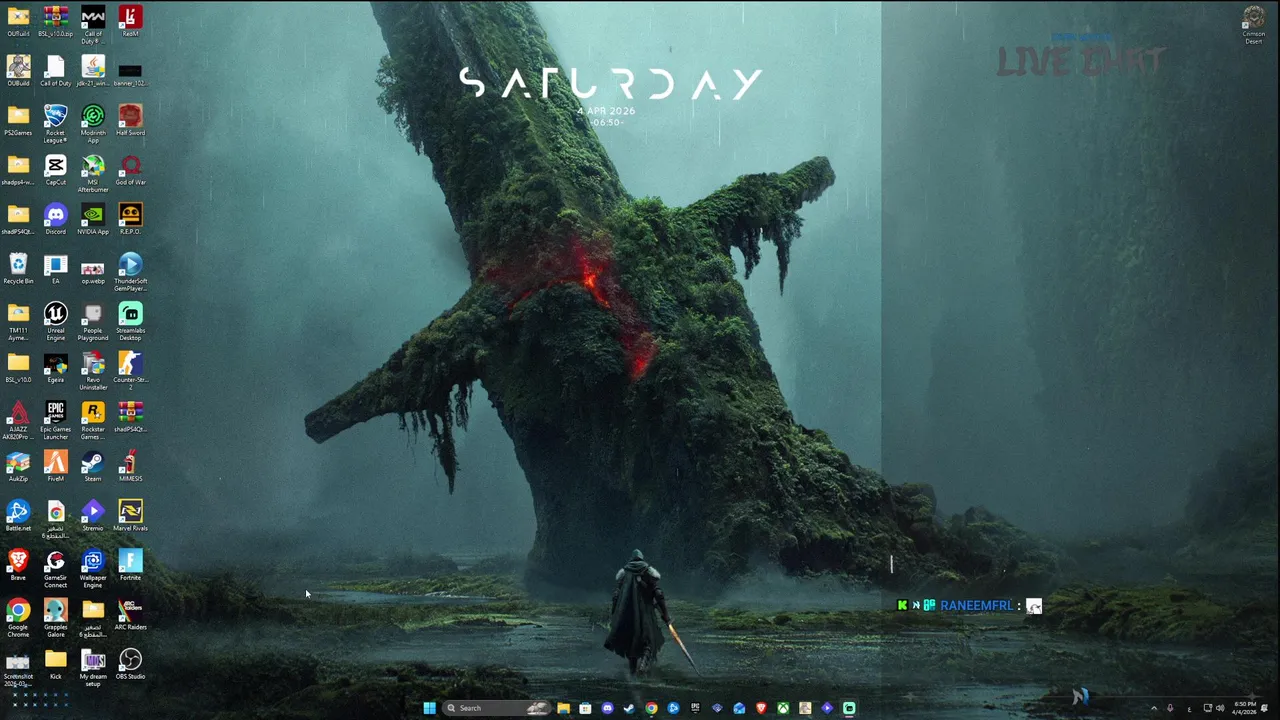The width and height of the screenshot is (1280, 720).
Task: Select the GameSir Connect icon
Action: 55,570
